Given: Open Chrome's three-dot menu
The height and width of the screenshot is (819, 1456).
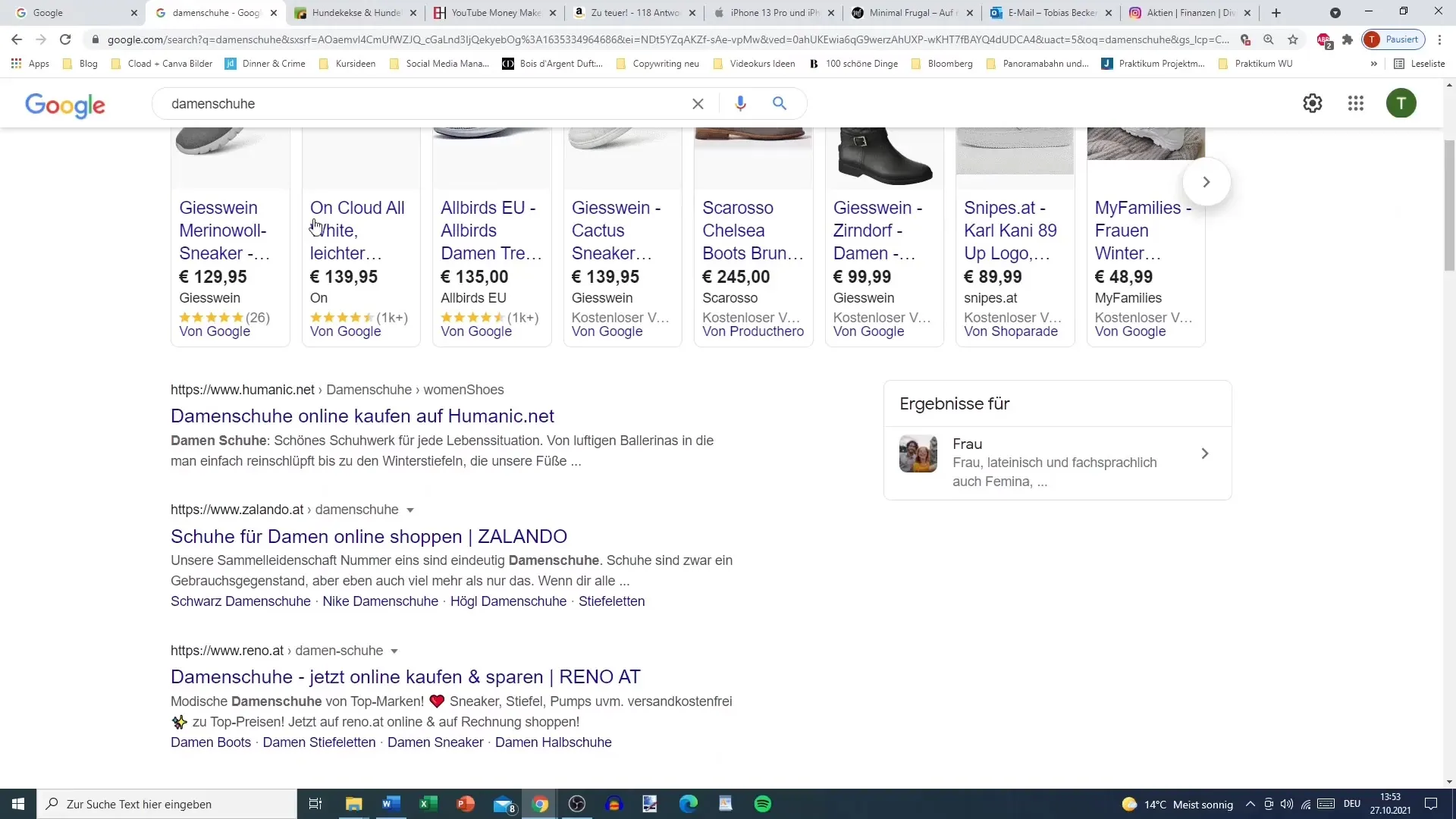Looking at the screenshot, I should pyautogui.click(x=1439, y=39).
